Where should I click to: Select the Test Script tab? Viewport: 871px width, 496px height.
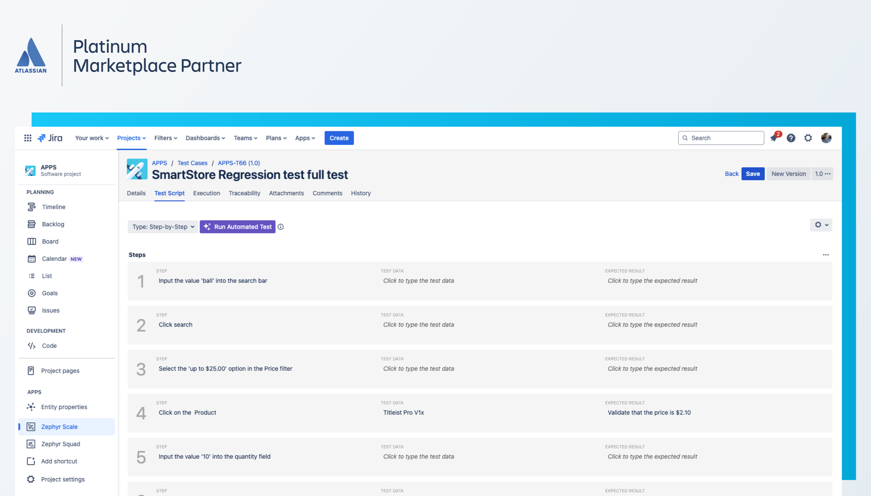click(x=169, y=193)
